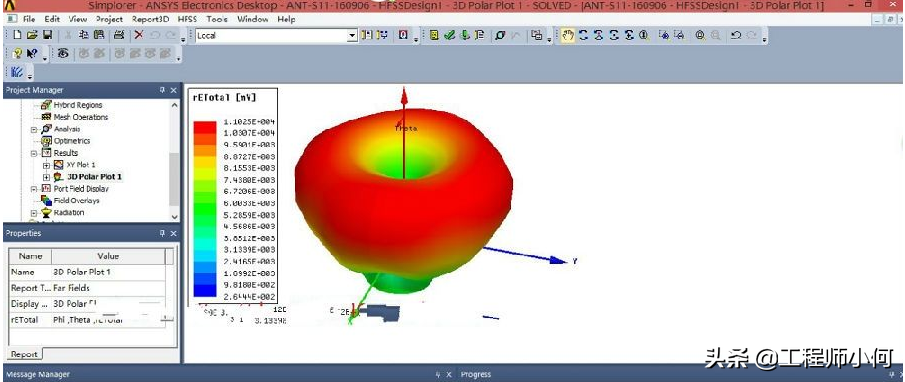Click the Validate green checkmark icon
This screenshot has width=905, height=382.
(450, 35)
